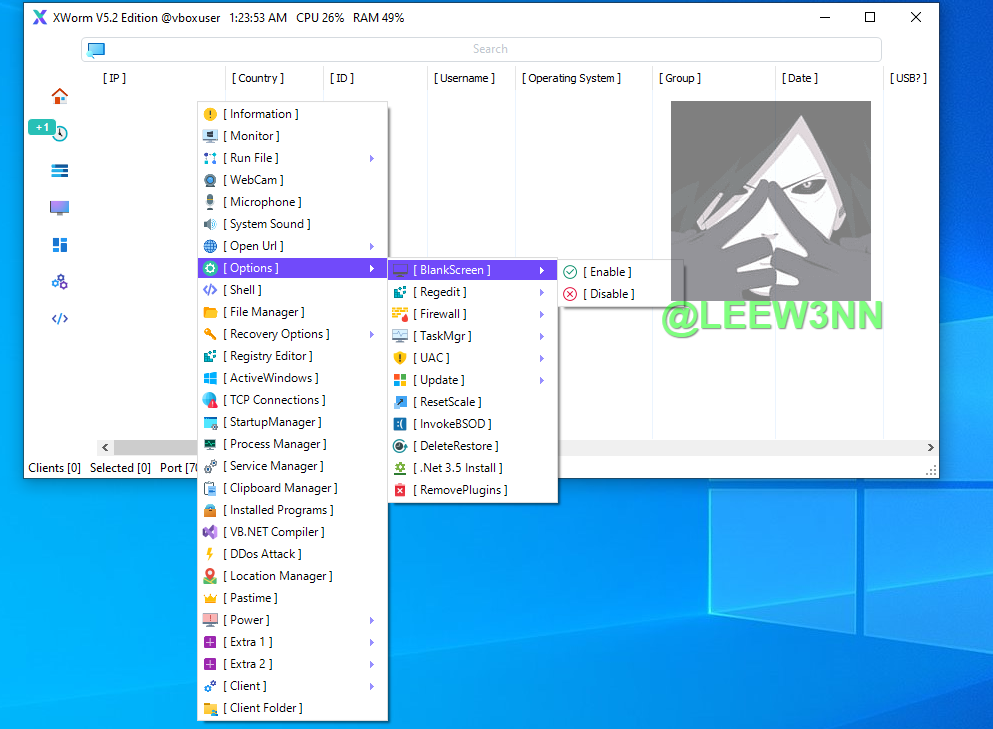The height and width of the screenshot is (729, 993).
Task: Click the horizontal scrollbar right arrow
Action: 930,448
